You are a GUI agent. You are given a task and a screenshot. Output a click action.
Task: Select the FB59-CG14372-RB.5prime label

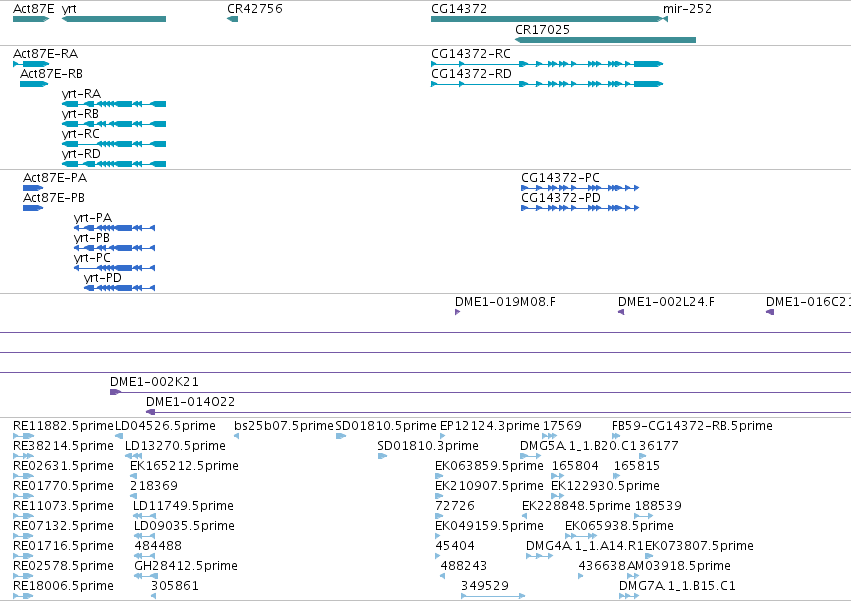(x=692, y=426)
